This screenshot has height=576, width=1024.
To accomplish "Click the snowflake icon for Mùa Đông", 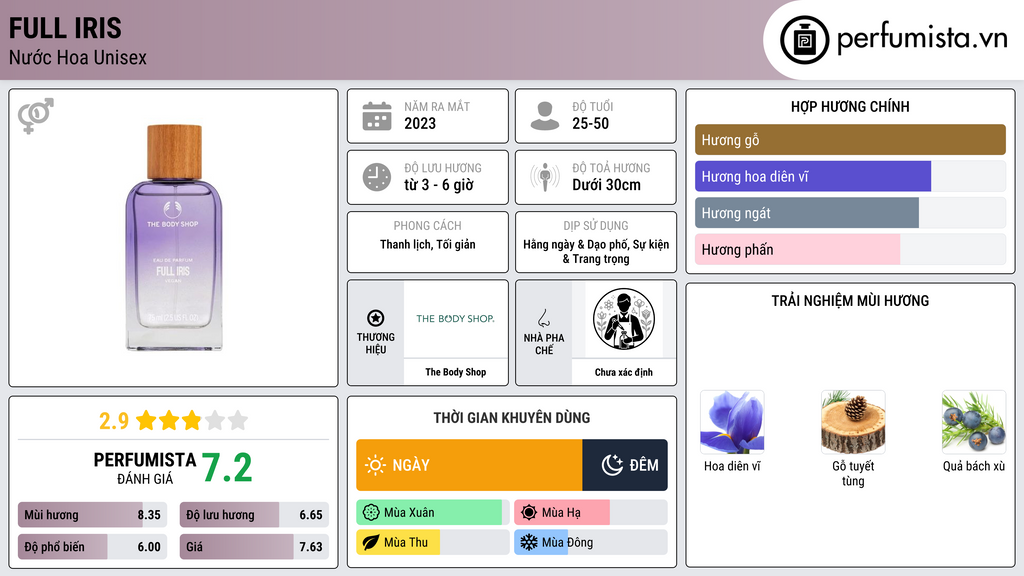I will tap(529, 543).
